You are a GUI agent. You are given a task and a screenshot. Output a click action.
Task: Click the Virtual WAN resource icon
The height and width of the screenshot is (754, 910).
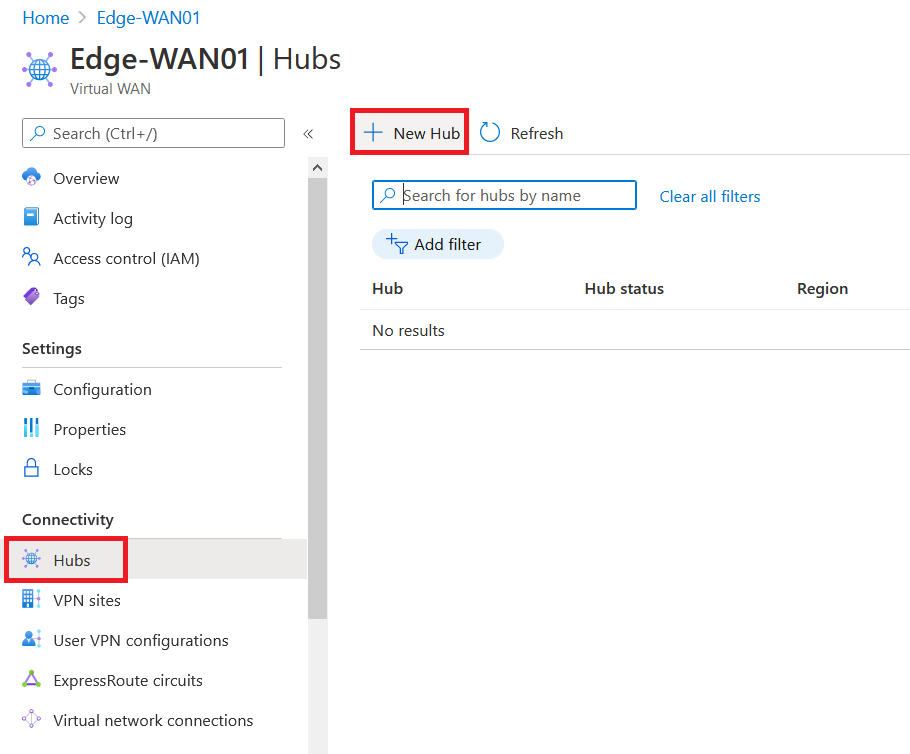[x=39, y=70]
